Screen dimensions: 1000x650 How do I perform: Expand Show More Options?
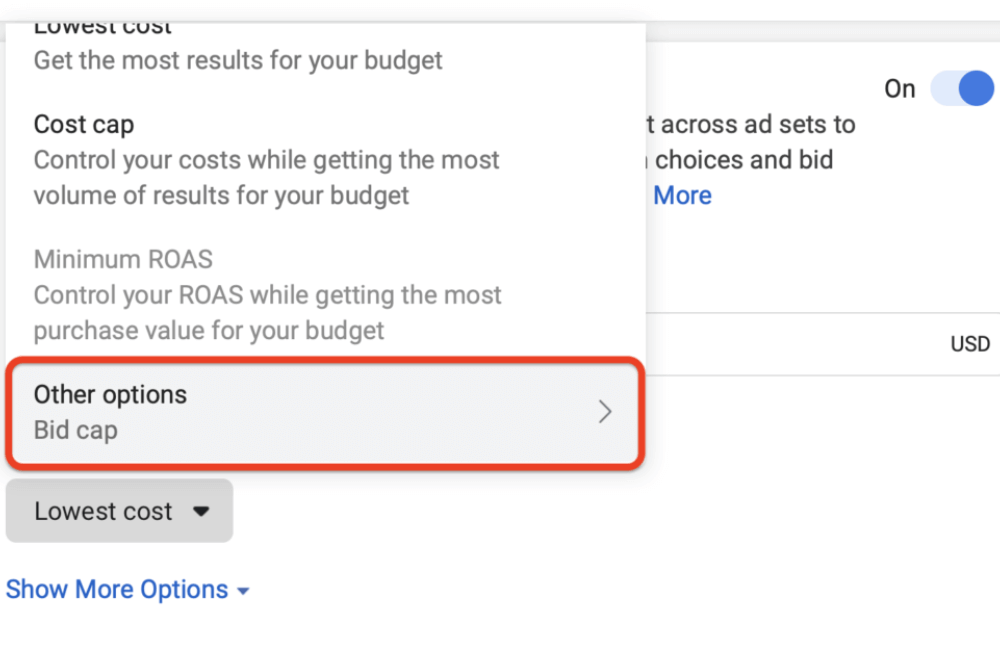point(117,590)
